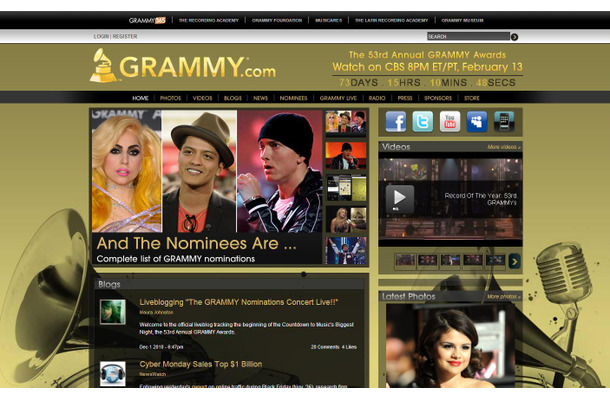Open the GRAMMY Live menu item

(x=338, y=98)
